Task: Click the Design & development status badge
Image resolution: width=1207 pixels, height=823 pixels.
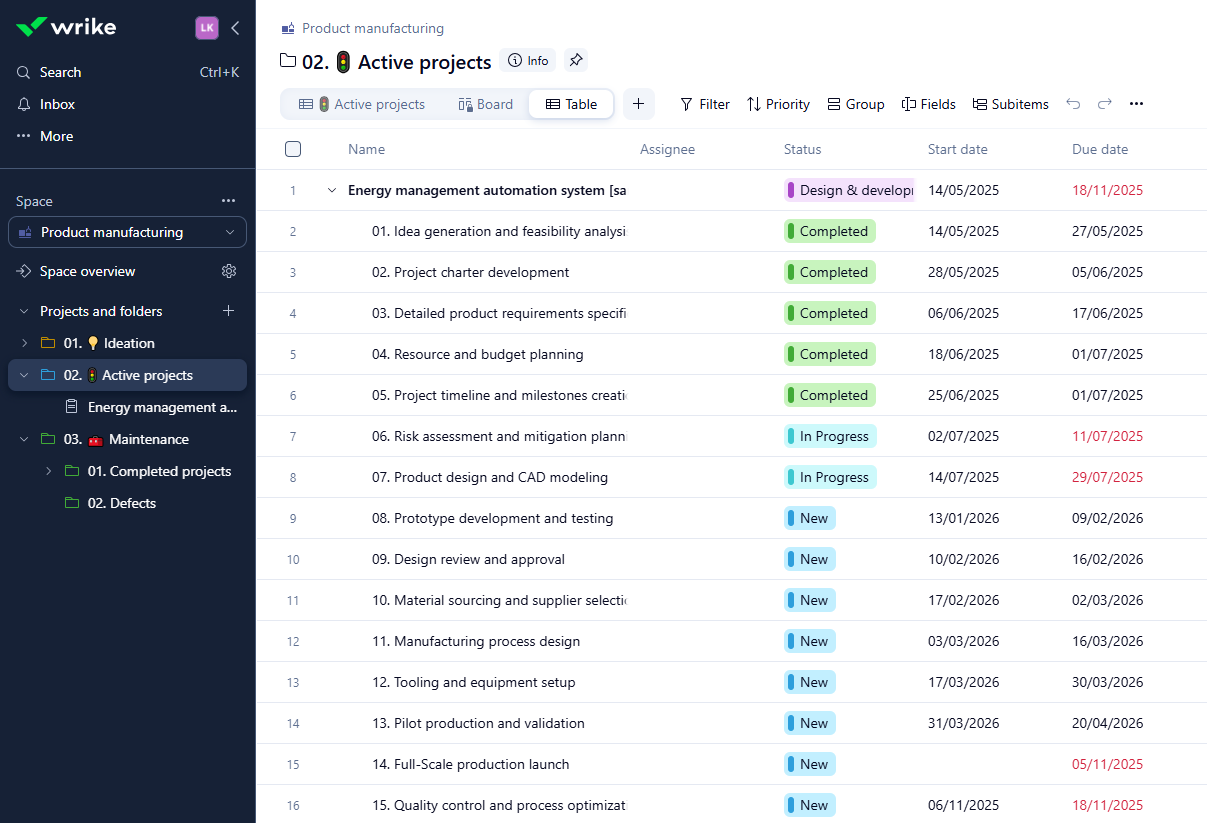Action: pos(850,189)
